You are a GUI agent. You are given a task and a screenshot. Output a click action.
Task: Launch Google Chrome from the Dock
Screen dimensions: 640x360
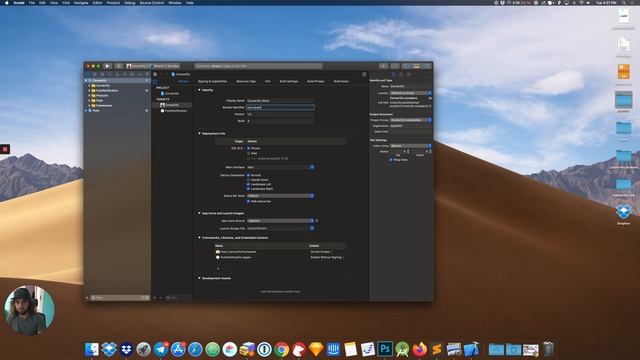[x=282, y=349]
